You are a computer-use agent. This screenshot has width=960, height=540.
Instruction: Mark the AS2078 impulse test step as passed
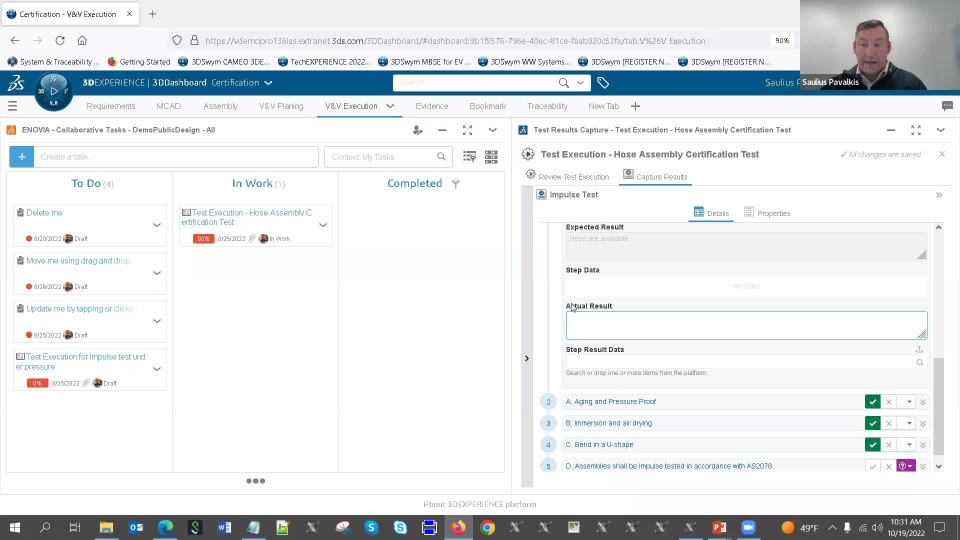pos(872,466)
